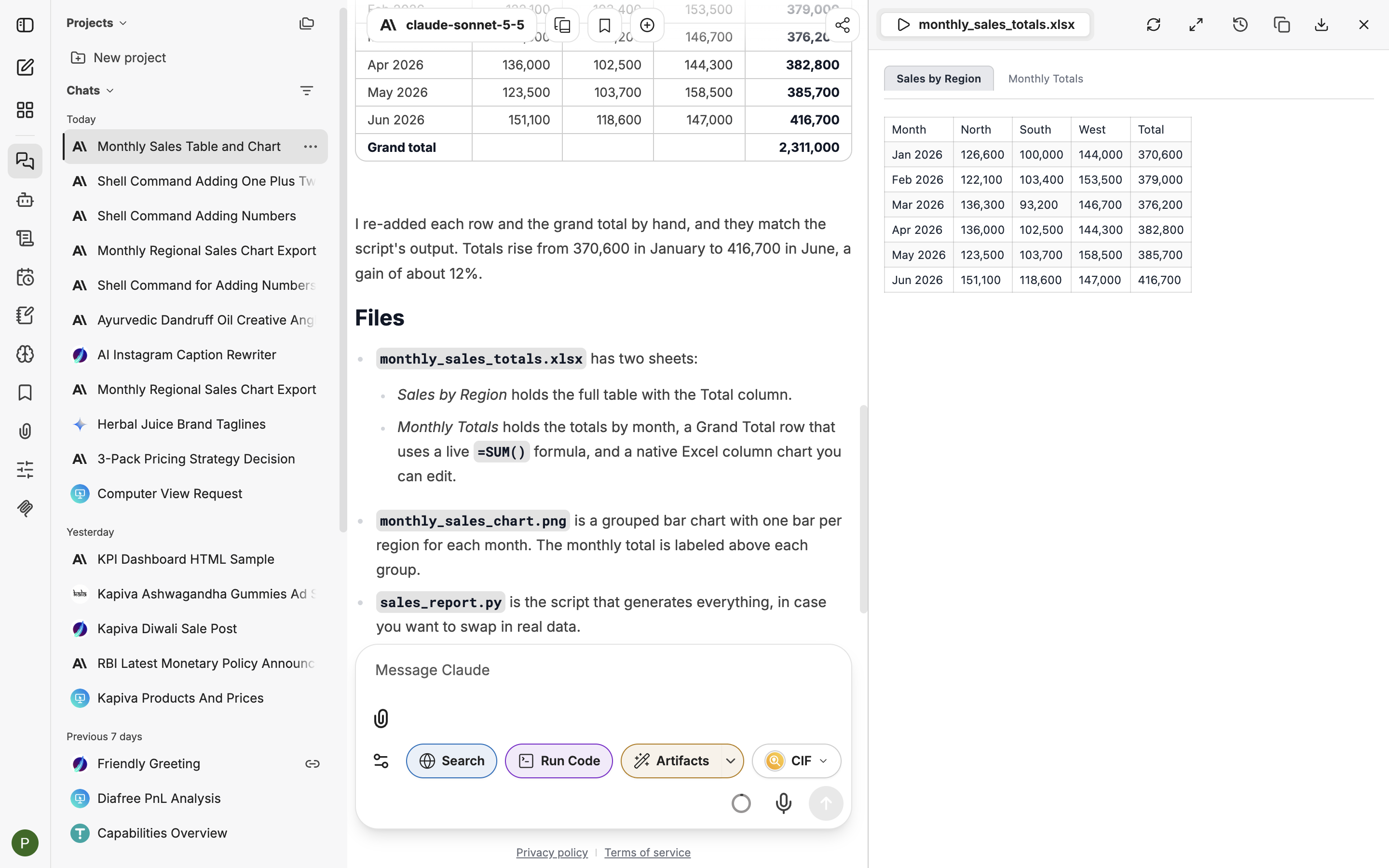Select the Sales by Region sheet tab

coord(939,79)
